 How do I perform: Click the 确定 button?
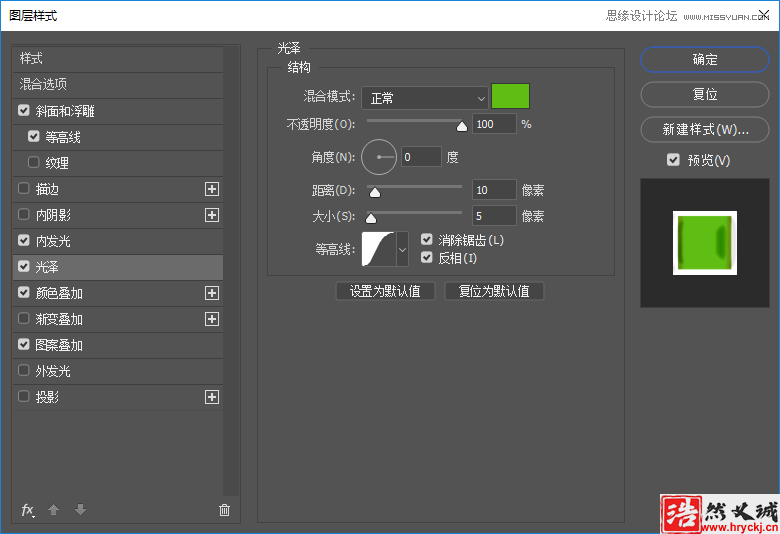(705, 60)
